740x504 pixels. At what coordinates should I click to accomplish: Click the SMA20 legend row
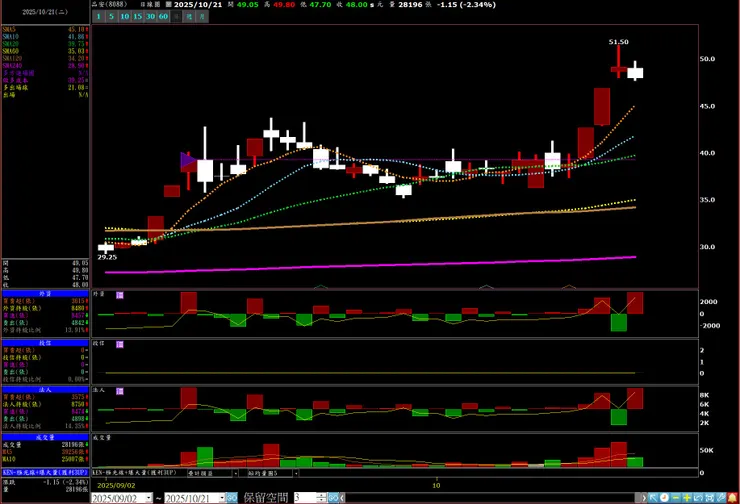point(45,44)
